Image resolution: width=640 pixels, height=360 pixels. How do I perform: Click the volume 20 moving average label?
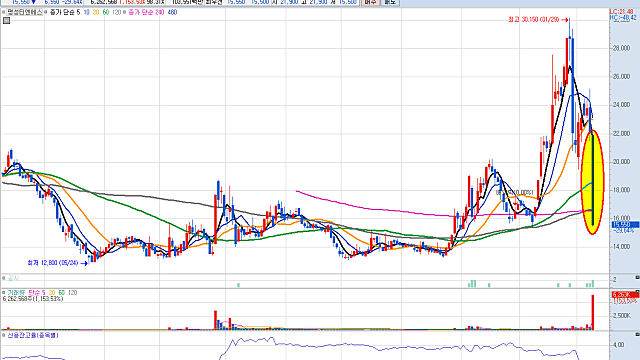coord(52,293)
